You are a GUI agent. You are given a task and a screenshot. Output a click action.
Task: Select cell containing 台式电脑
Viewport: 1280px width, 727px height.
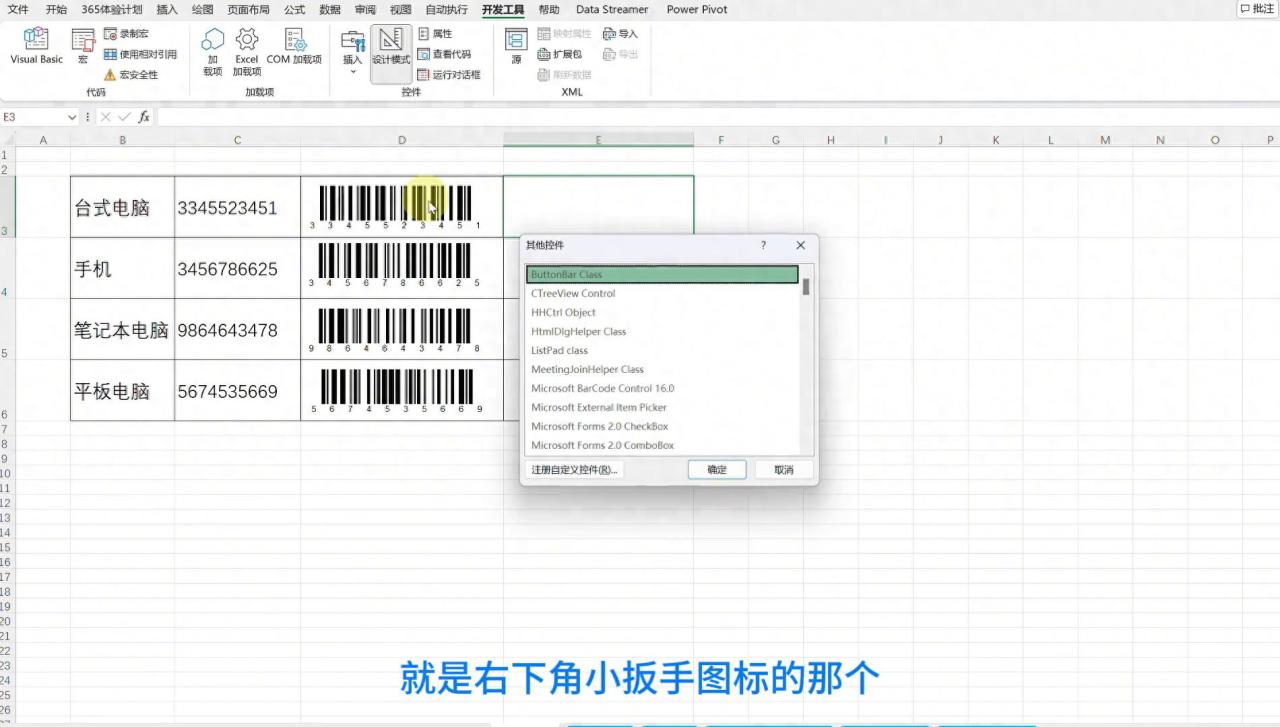122,207
